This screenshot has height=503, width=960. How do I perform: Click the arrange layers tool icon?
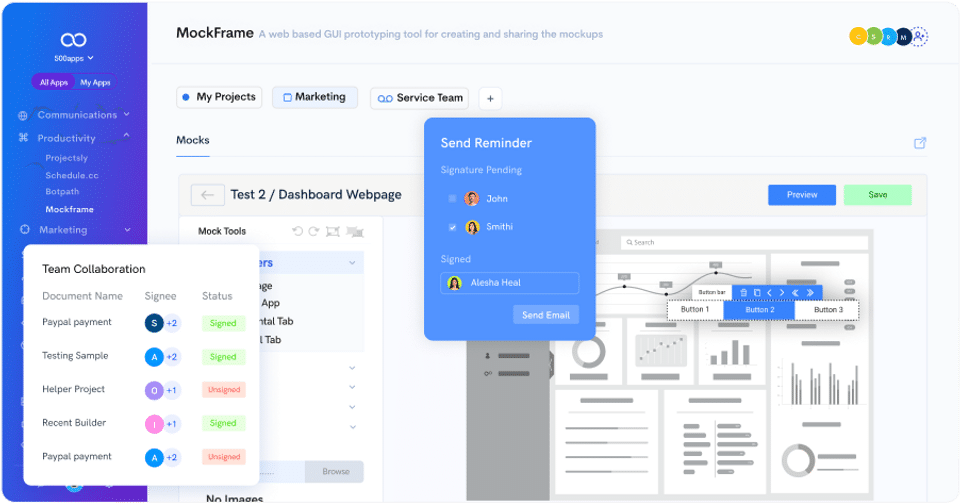pyautogui.click(x=355, y=231)
